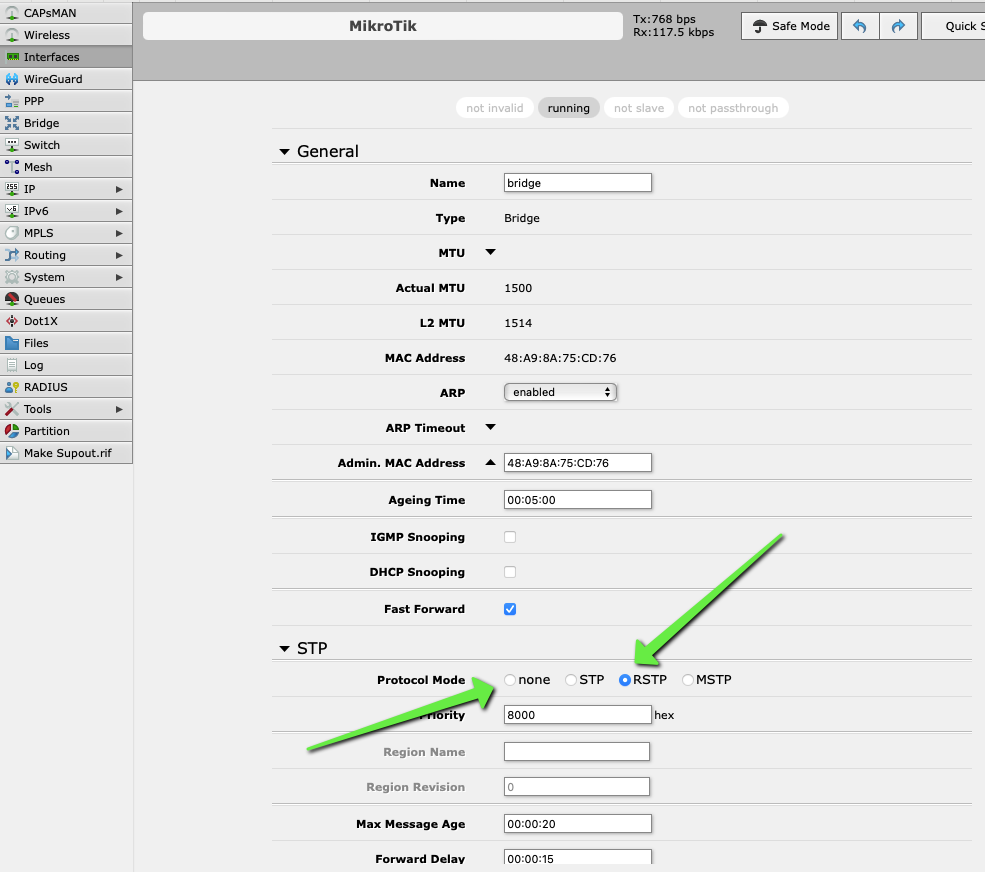Open the CAPsMAN menu icon
This screenshot has width=985, height=872.
point(12,13)
